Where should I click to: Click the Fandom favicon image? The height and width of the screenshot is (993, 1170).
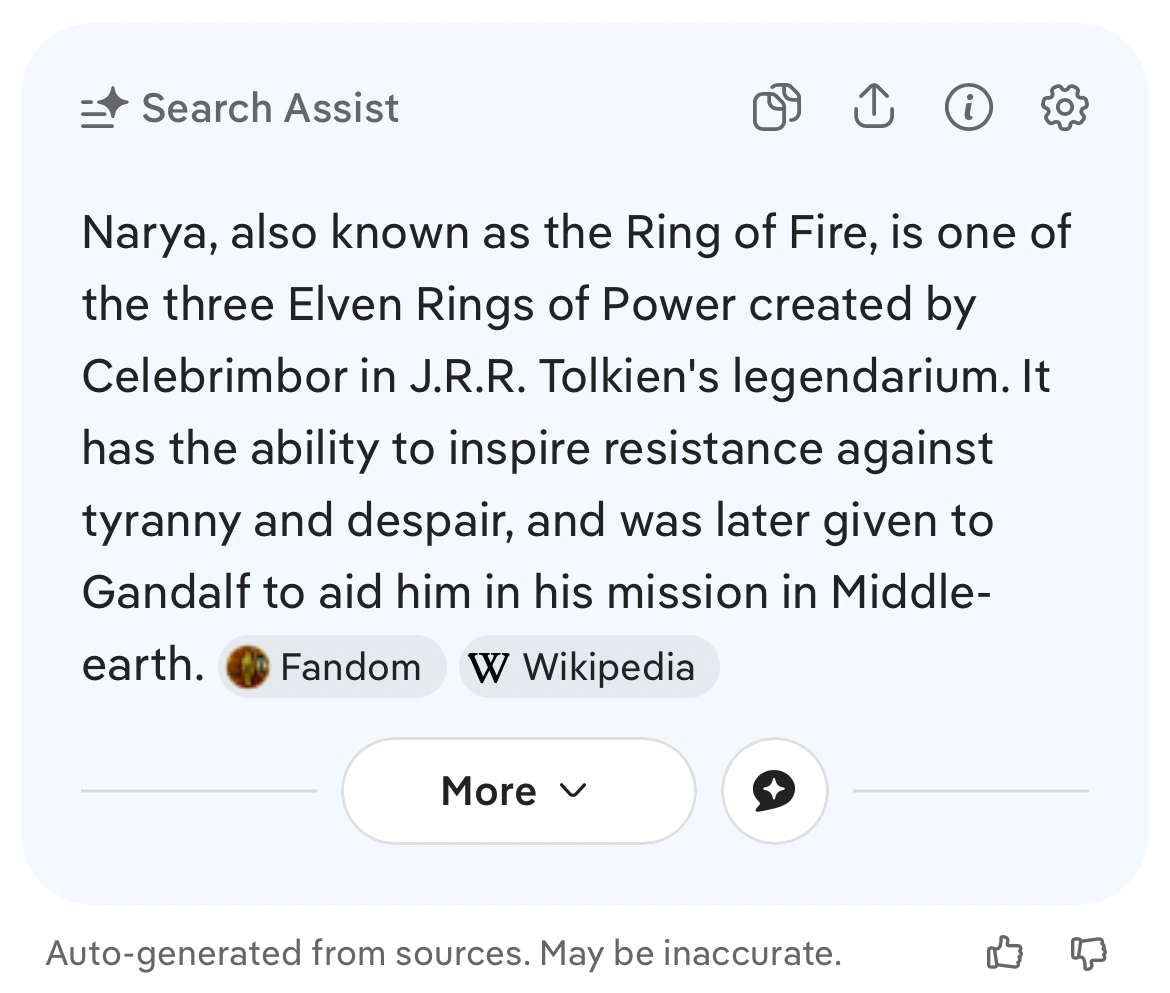point(248,667)
